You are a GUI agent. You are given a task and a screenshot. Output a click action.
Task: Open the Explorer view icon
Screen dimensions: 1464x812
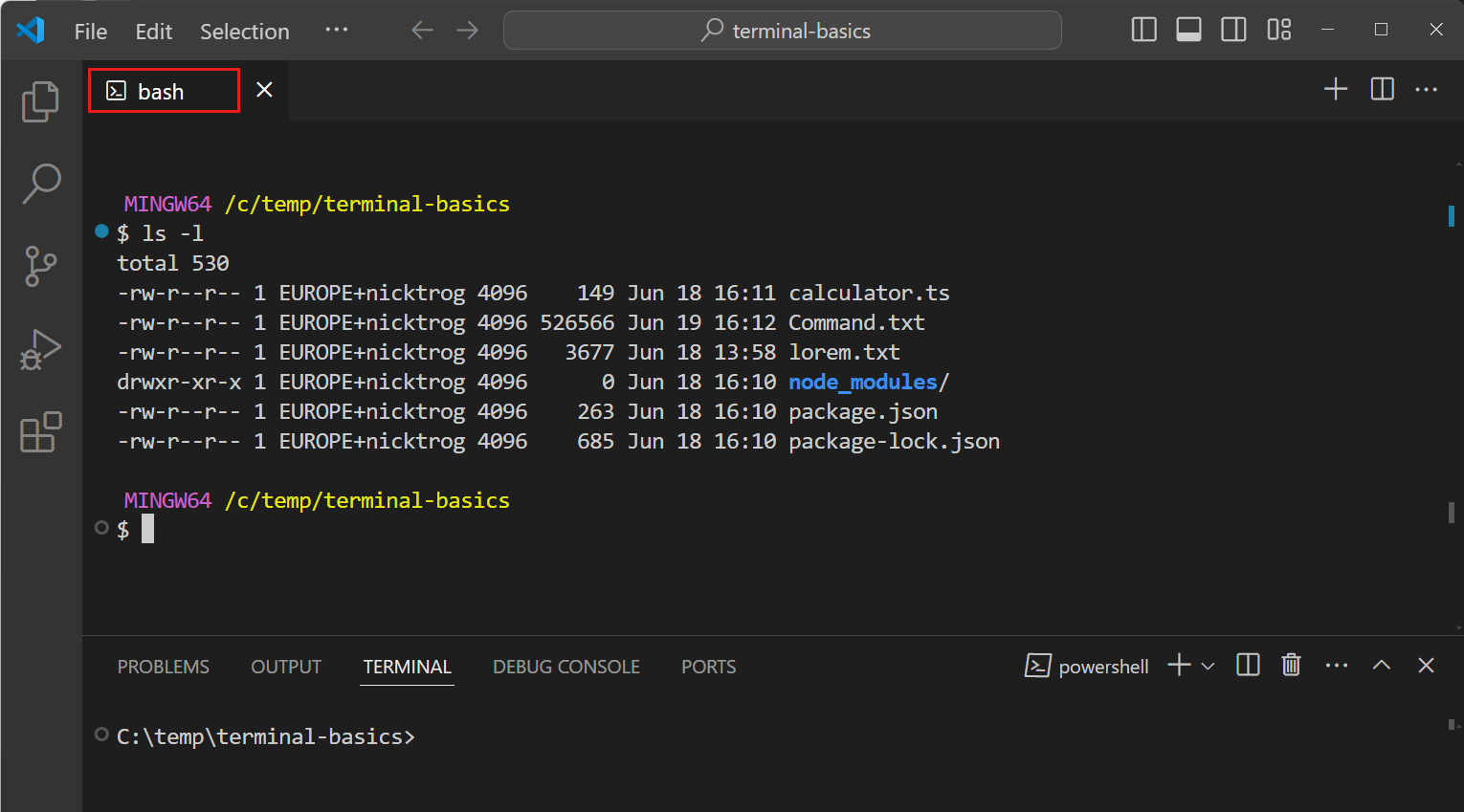[x=39, y=101]
